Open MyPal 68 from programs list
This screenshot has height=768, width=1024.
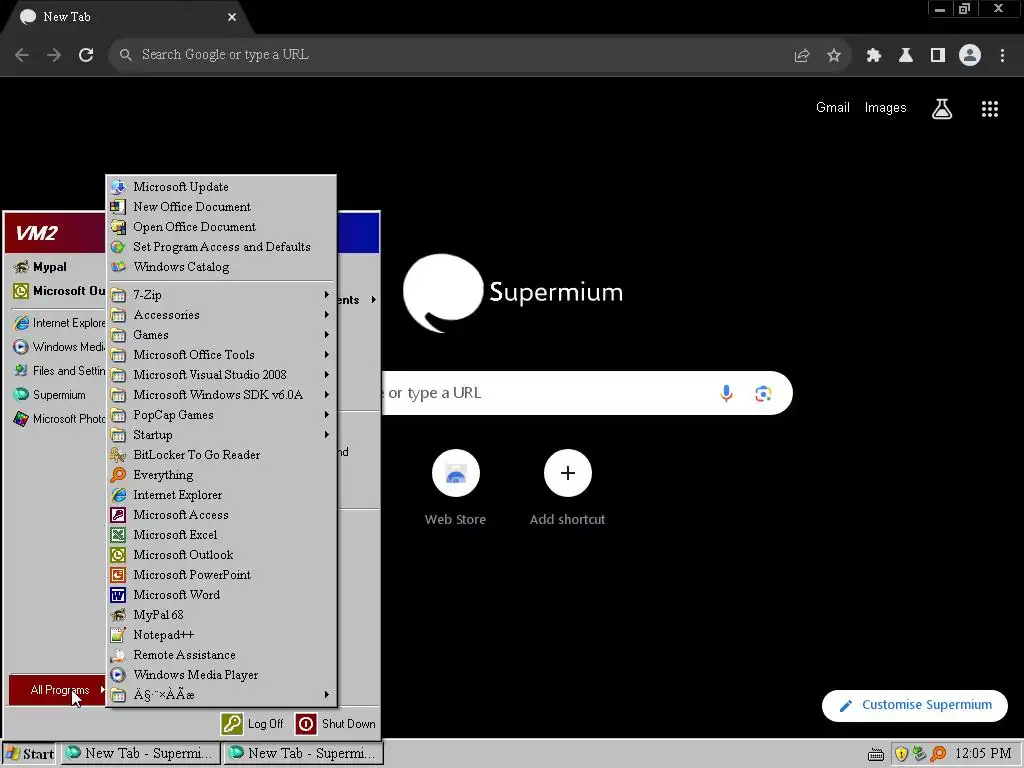pyautogui.click(x=222, y=615)
